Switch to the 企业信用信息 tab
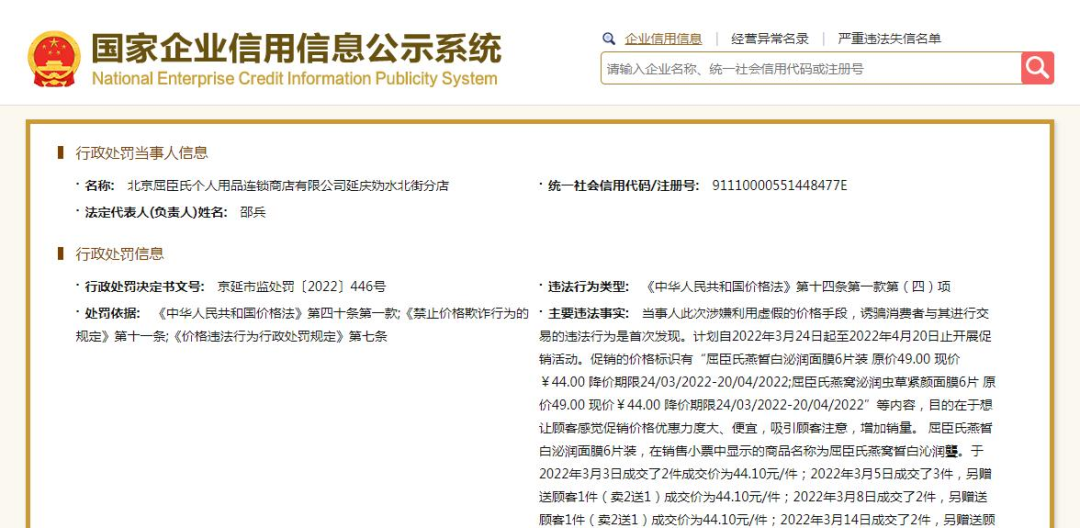Viewport: 1080px width, 528px height. click(663, 39)
